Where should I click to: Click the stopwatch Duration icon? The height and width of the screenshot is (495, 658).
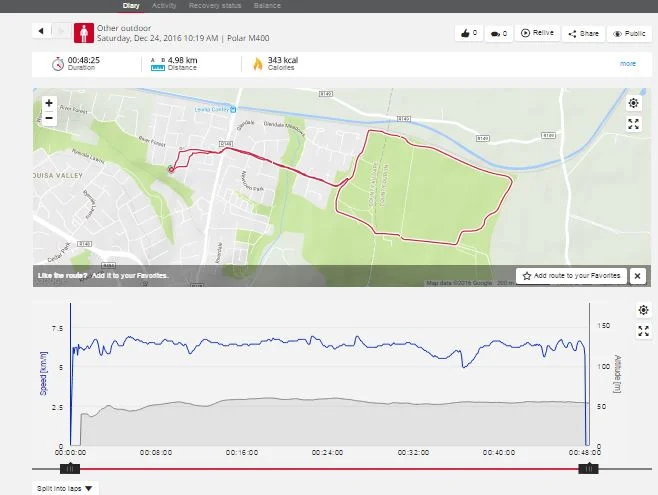(x=58, y=64)
